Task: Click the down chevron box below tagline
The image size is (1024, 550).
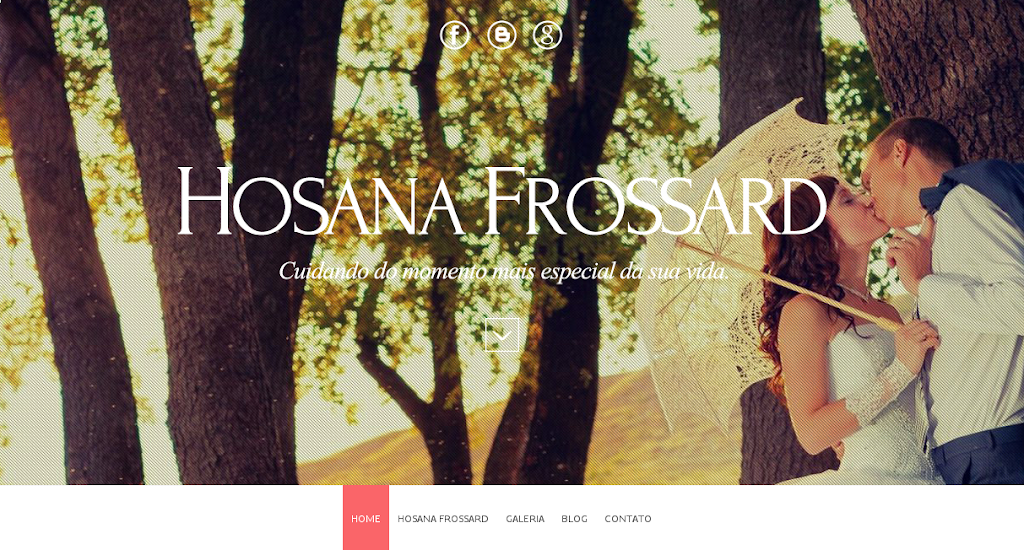Action: click(x=502, y=335)
